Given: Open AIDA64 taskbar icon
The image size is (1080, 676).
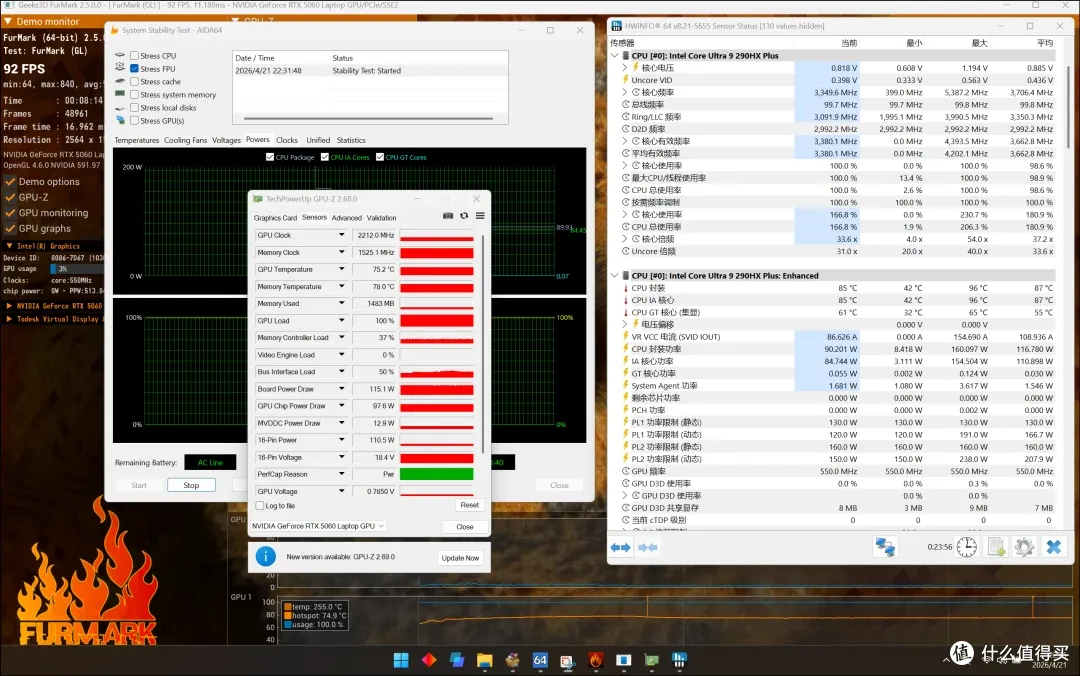Looking at the screenshot, I should coord(540,660).
